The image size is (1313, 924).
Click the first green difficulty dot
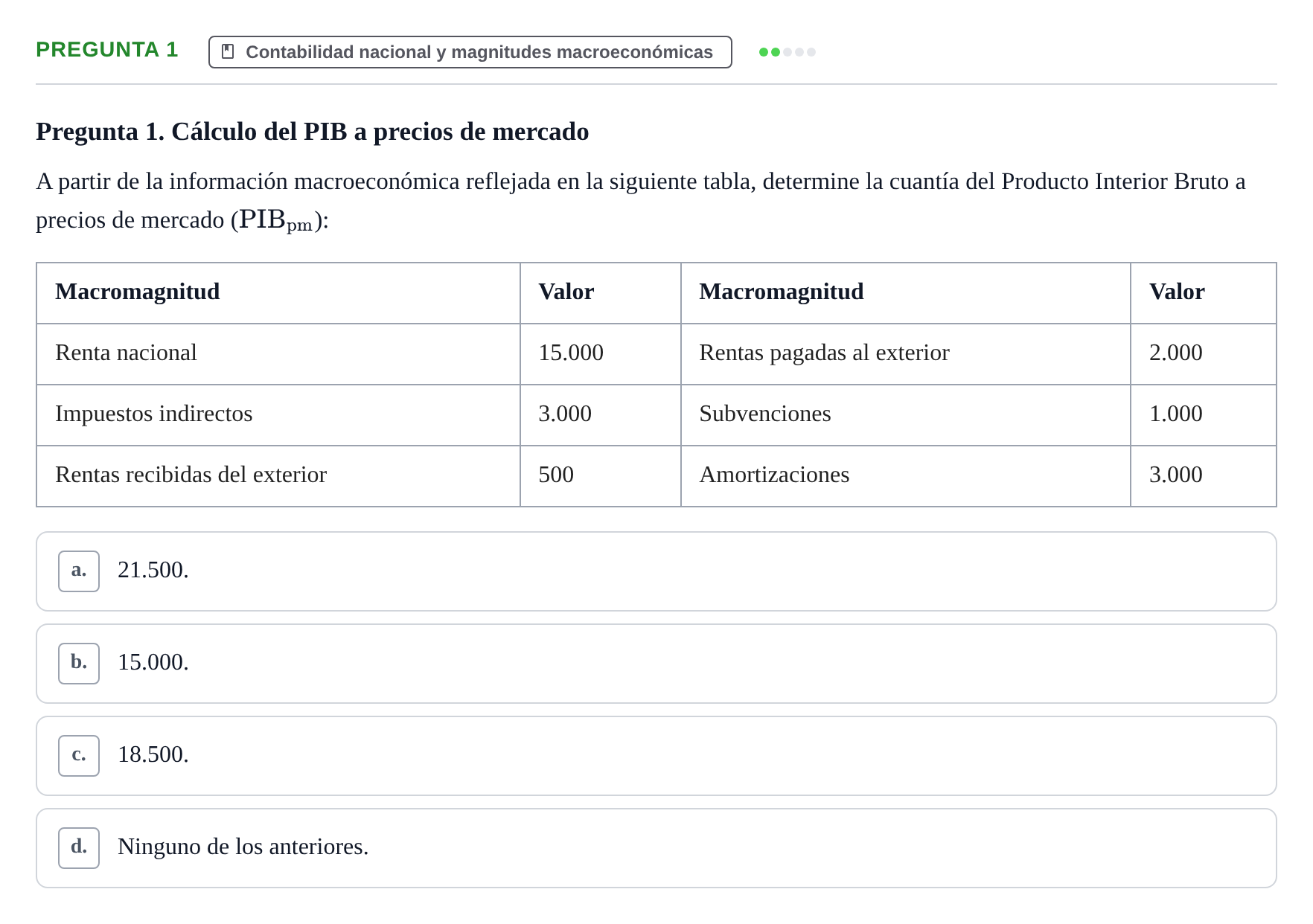(x=764, y=52)
